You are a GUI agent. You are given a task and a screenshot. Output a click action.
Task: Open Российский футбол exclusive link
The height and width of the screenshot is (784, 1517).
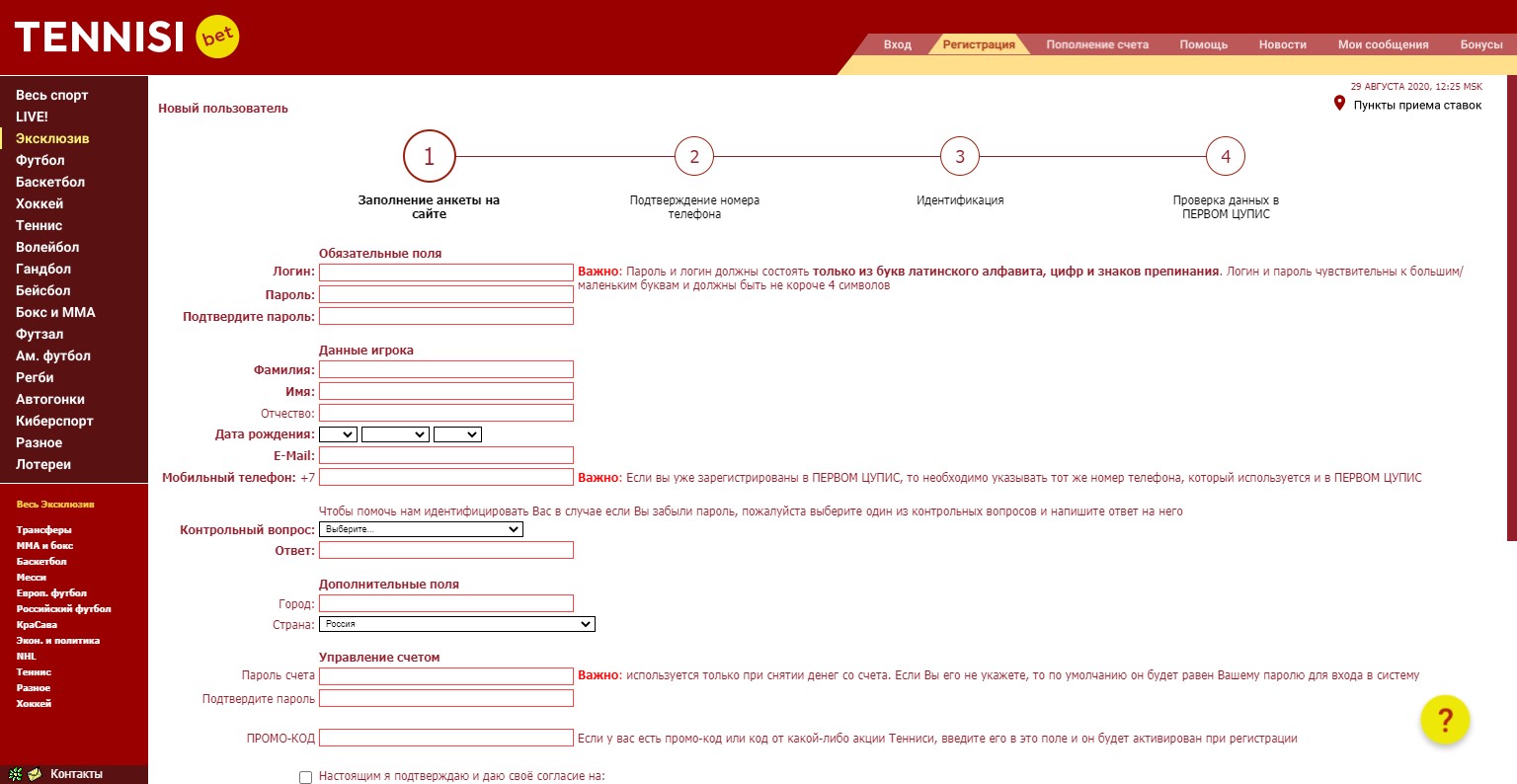64,609
